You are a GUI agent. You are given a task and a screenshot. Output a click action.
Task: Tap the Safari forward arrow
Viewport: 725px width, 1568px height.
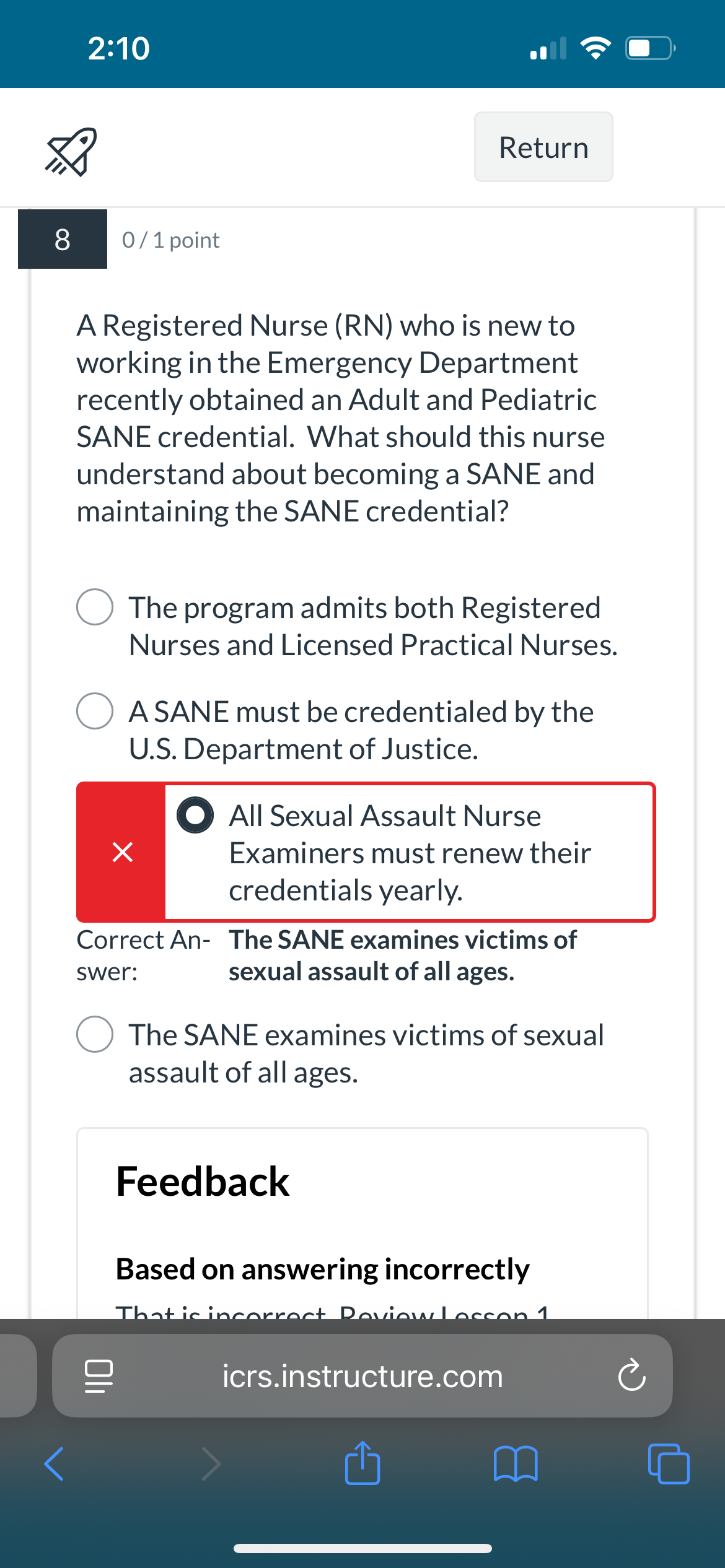[x=211, y=1464]
